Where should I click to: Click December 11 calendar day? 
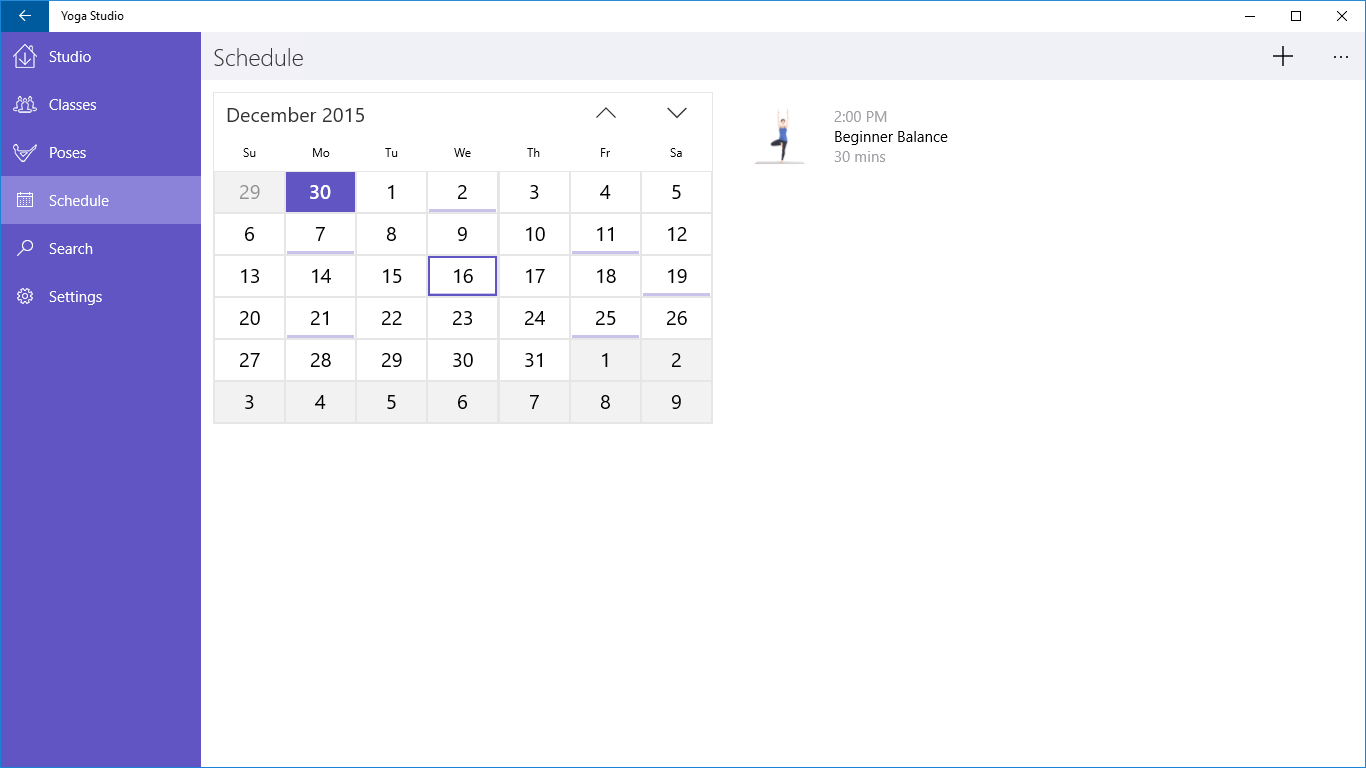605,234
